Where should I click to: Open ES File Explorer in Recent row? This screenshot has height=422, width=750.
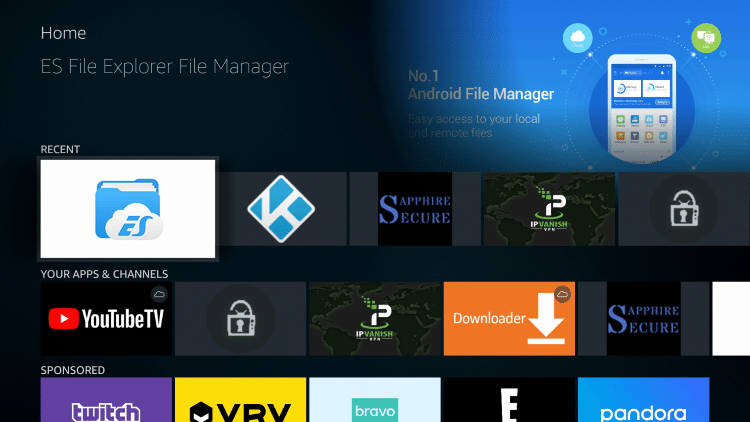(x=128, y=209)
